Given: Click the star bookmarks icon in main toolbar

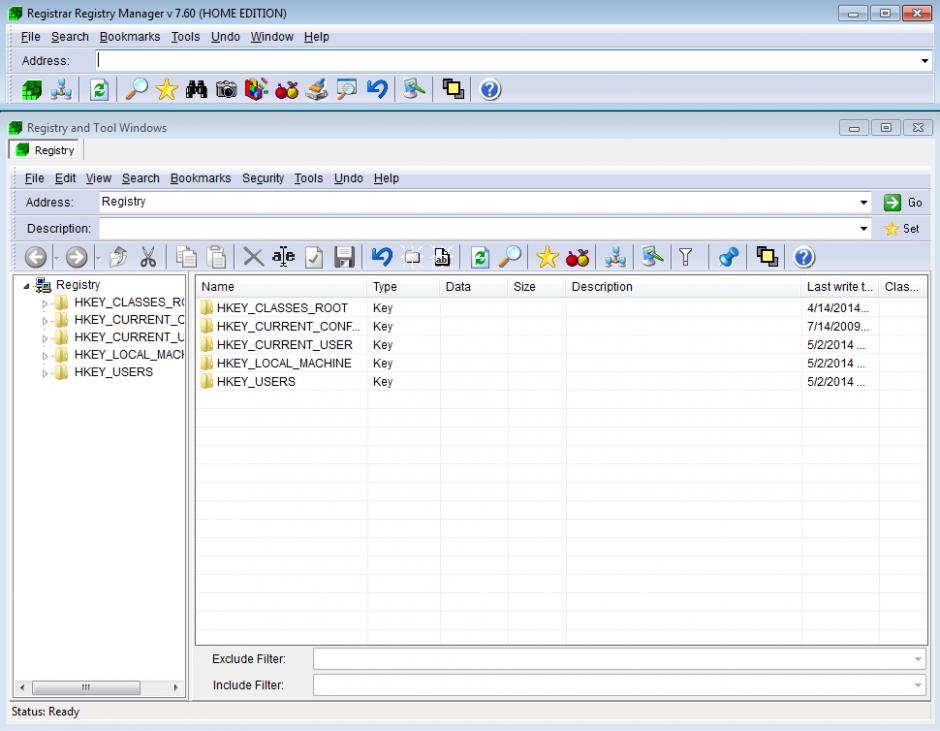Looking at the screenshot, I should click(167, 90).
